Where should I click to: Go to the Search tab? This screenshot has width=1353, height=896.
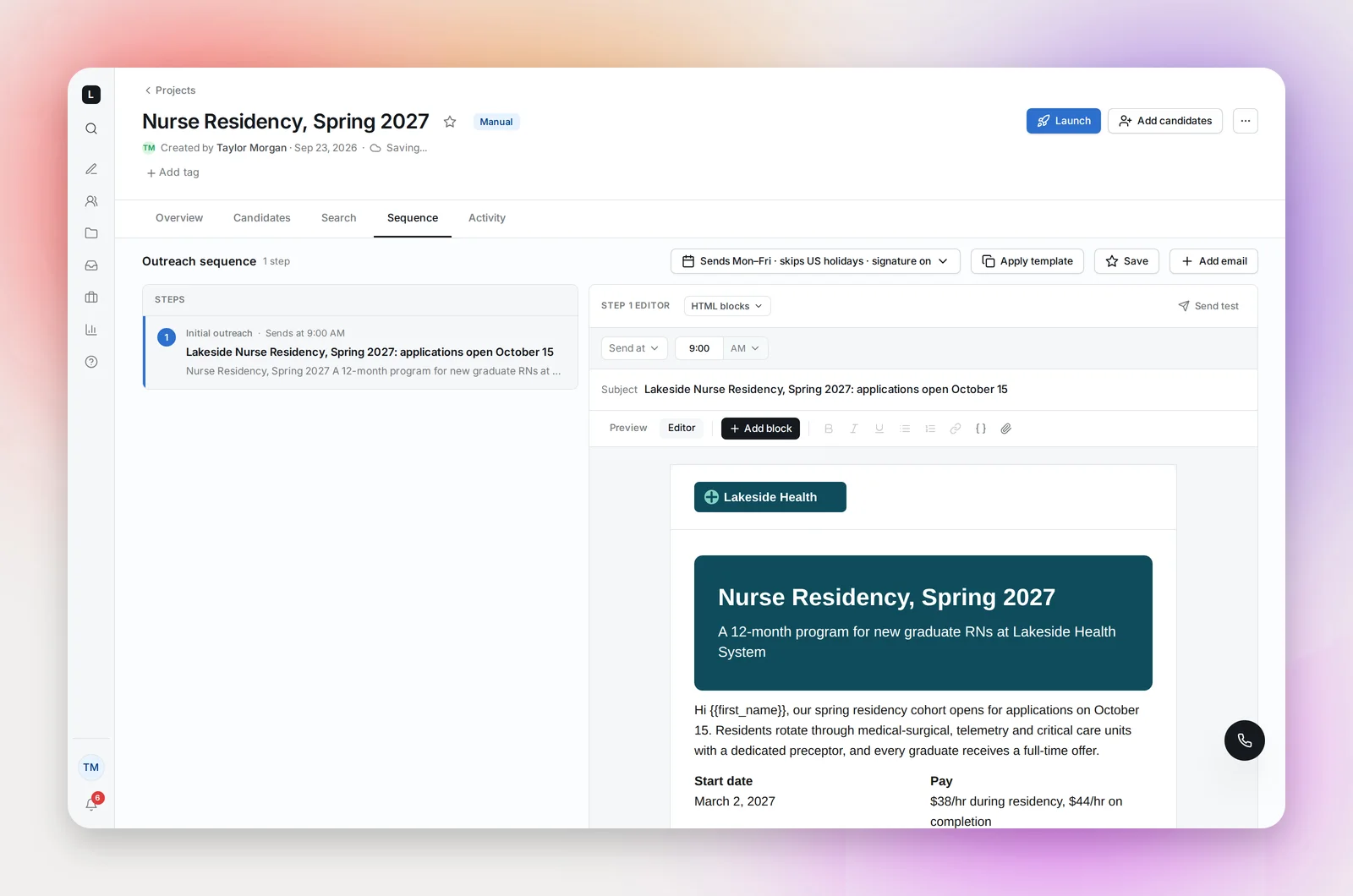[x=339, y=218]
